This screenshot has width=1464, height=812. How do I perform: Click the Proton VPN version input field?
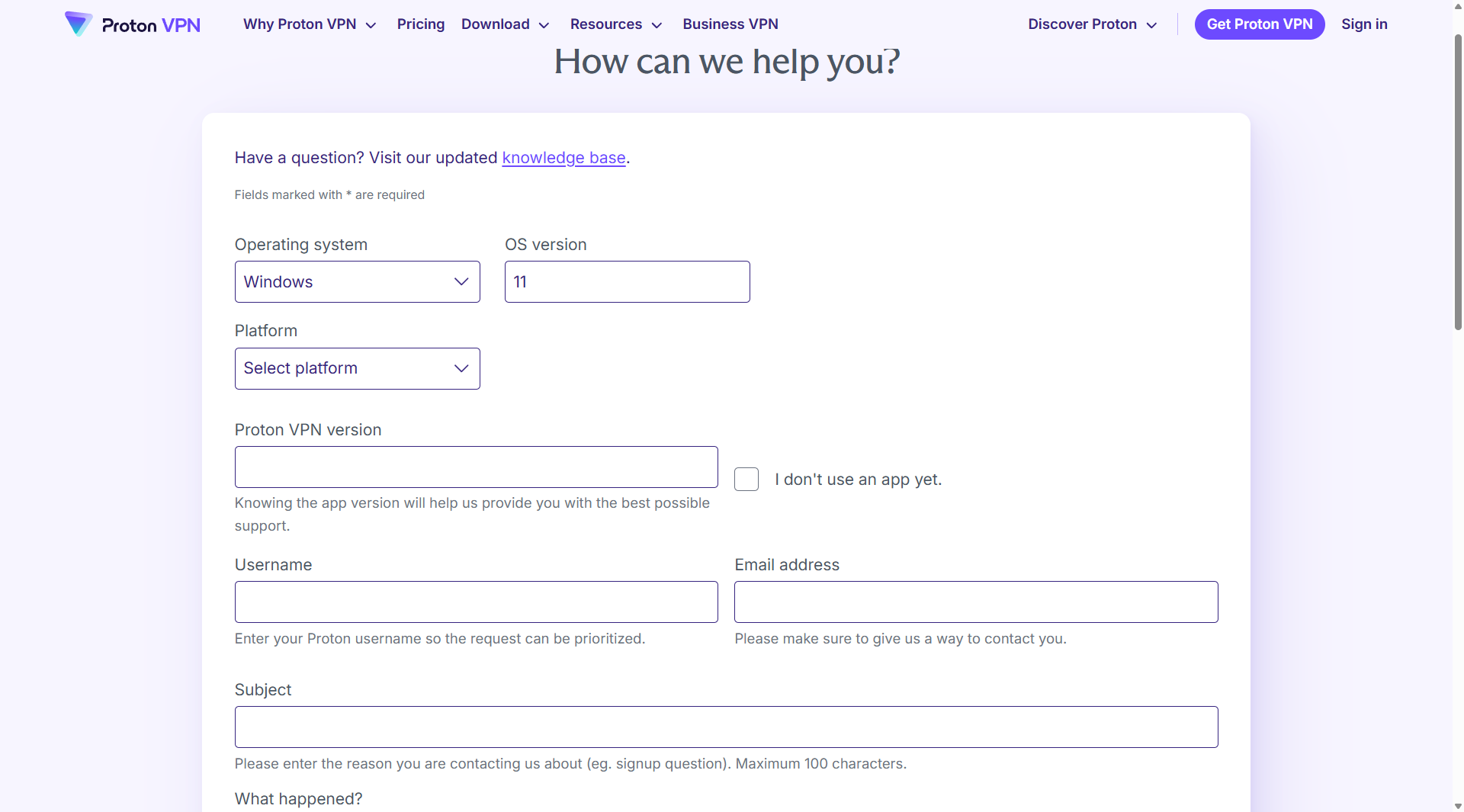477,467
